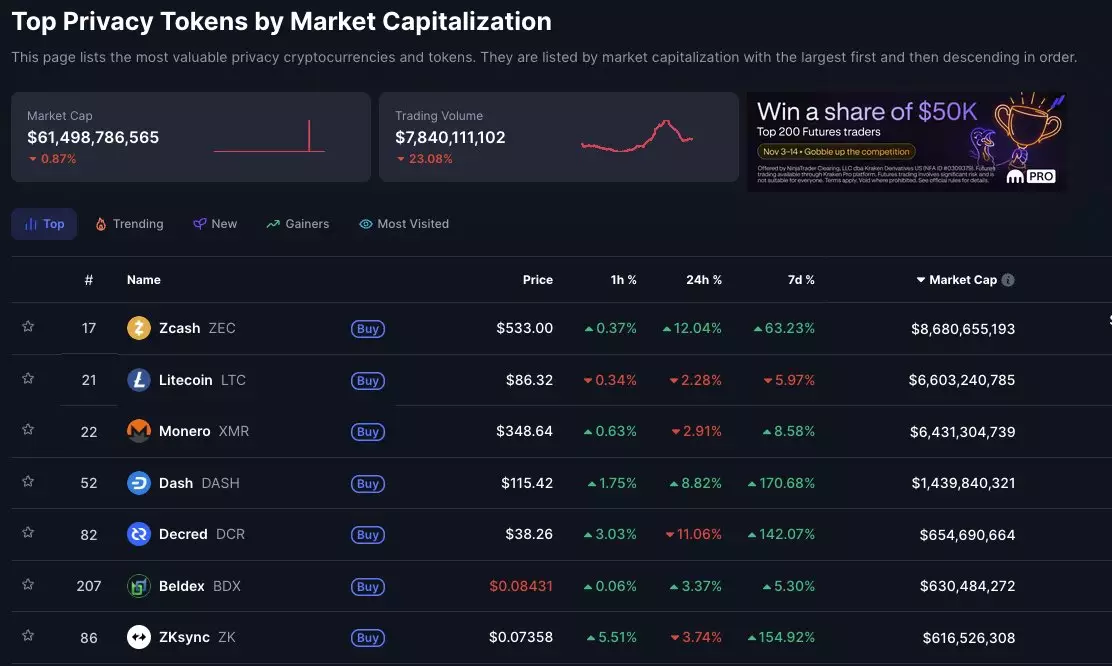Switch to the Trending tab
Image resolution: width=1112 pixels, height=666 pixels.
click(129, 224)
